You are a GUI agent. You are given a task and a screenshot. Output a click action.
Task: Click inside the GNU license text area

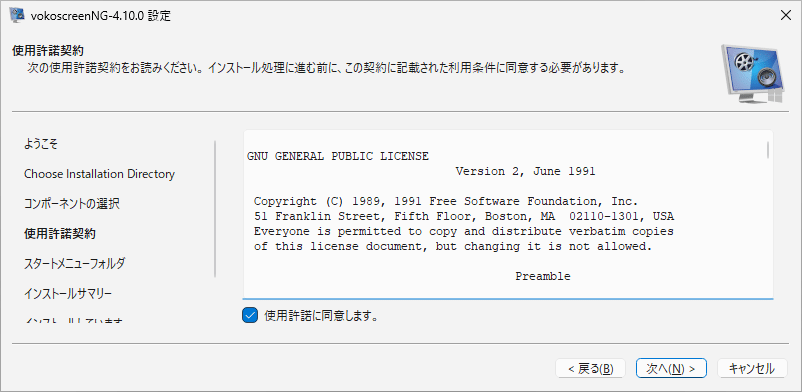click(508, 214)
